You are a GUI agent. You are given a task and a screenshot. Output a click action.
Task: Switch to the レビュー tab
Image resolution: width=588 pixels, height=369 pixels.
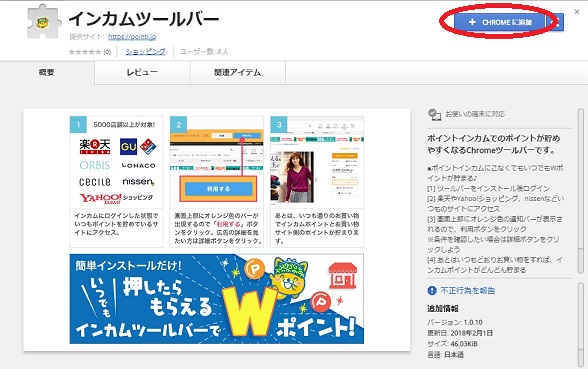(142, 72)
